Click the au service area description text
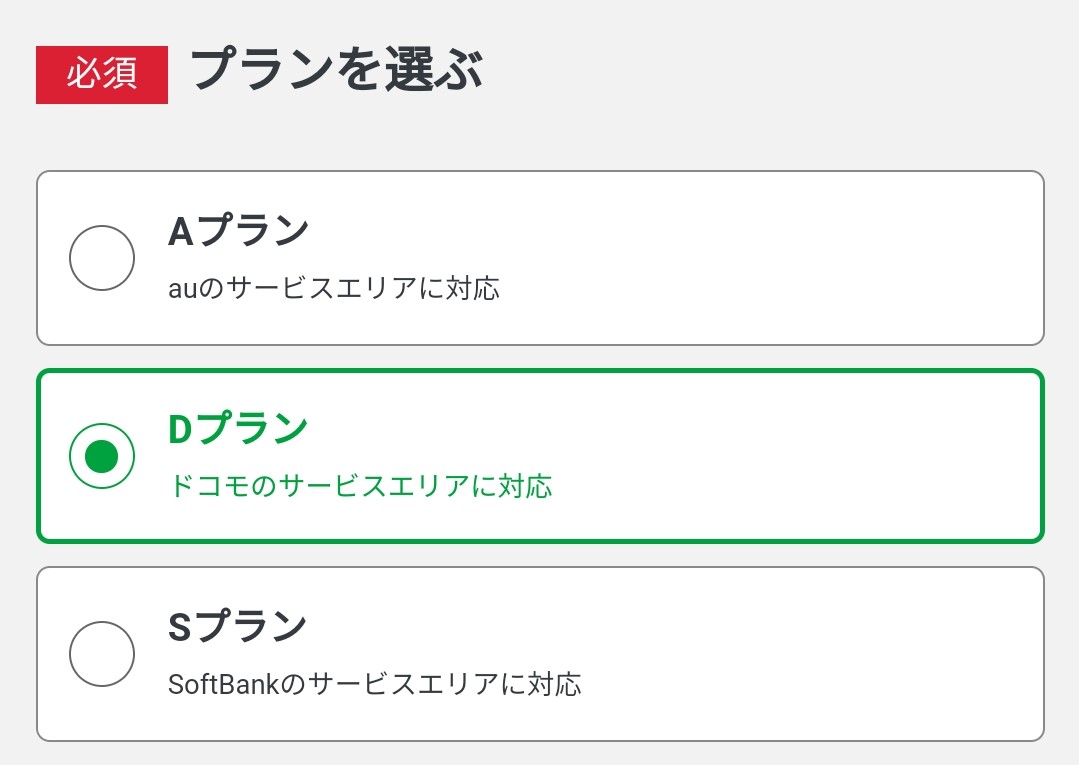This screenshot has width=1079, height=765. 336,288
